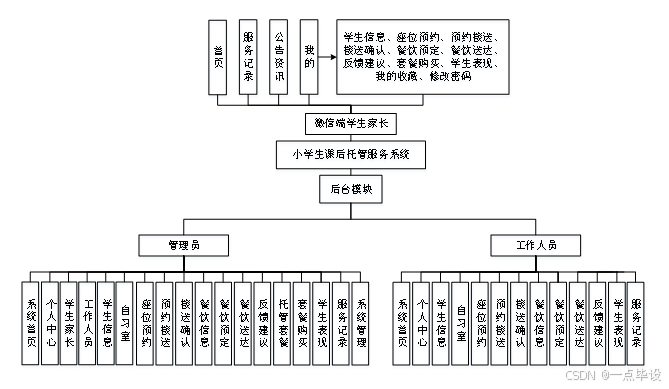Click the 公告资讯 box
Viewport: 669px width, 389px height.
click(278, 57)
